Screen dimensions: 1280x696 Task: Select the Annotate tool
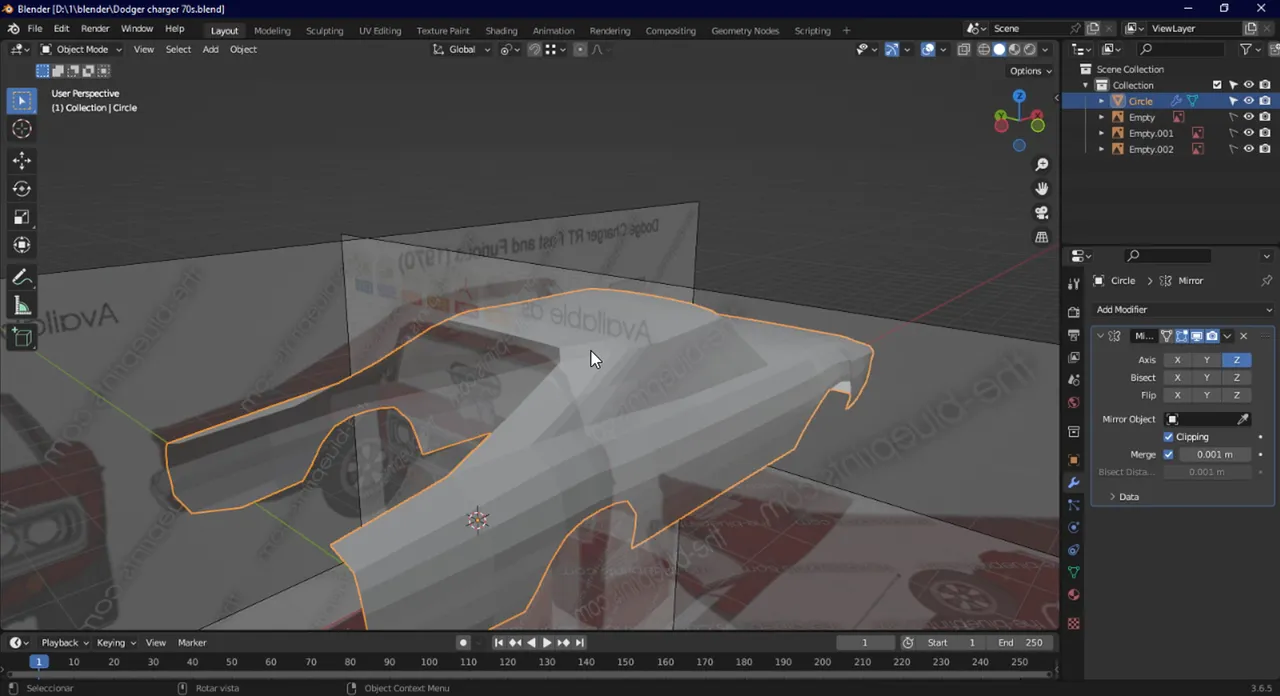coord(22,277)
